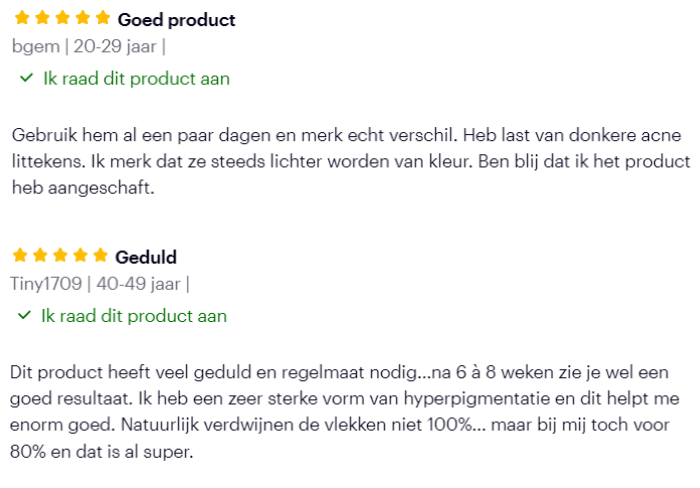Open reviewer Tiny1709's username
700x488 pixels.
click(x=46, y=284)
